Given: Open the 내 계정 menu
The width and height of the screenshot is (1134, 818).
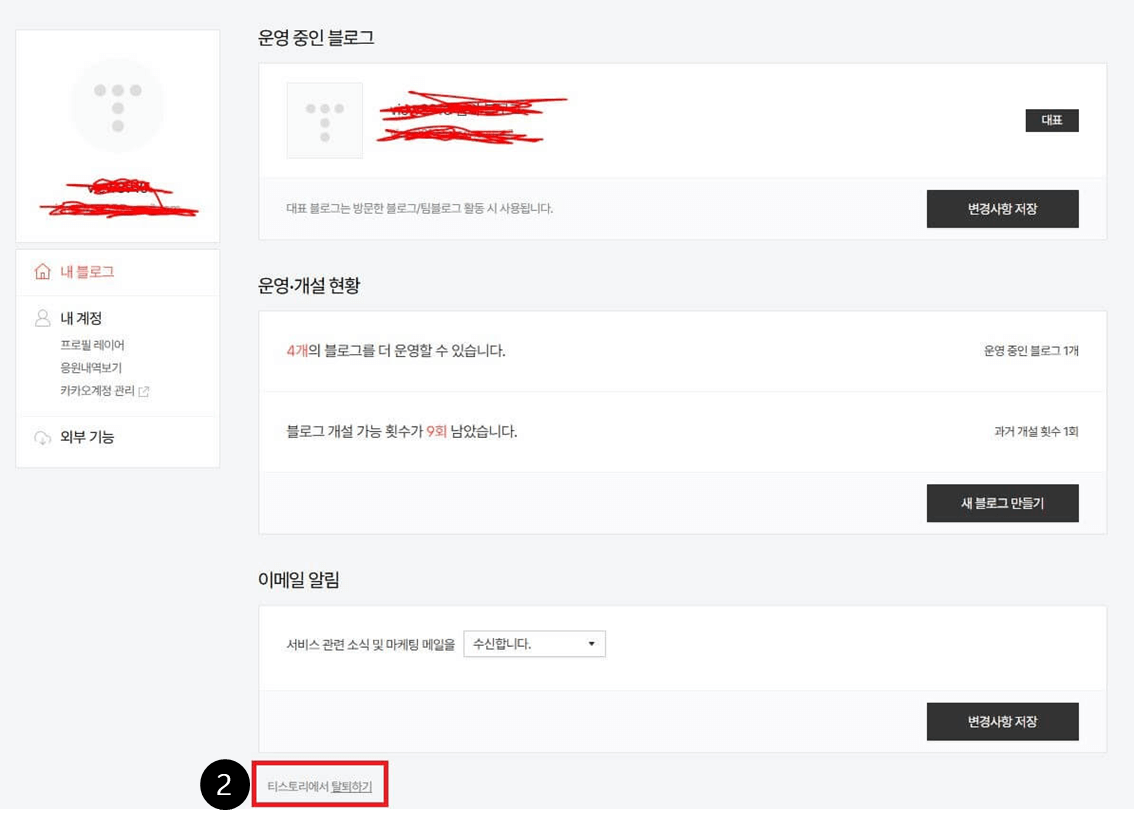Looking at the screenshot, I should click(x=81, y=318).
